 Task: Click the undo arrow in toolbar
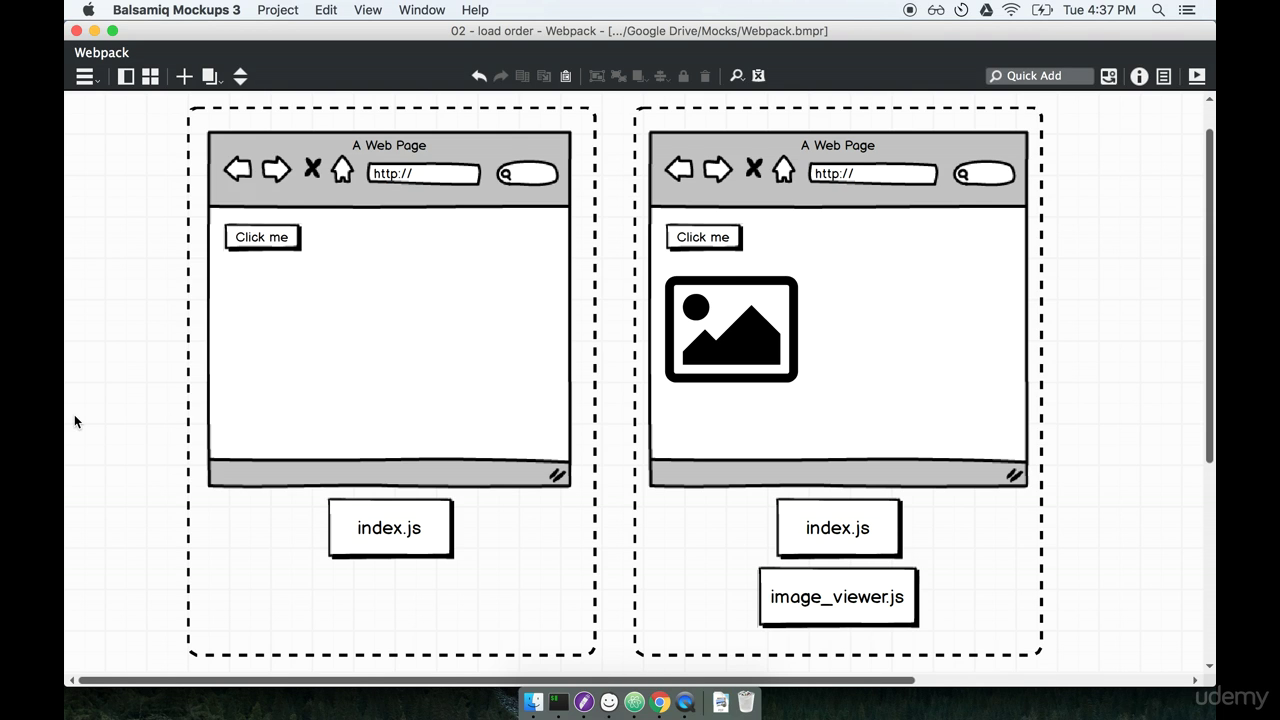pos(479,76)
